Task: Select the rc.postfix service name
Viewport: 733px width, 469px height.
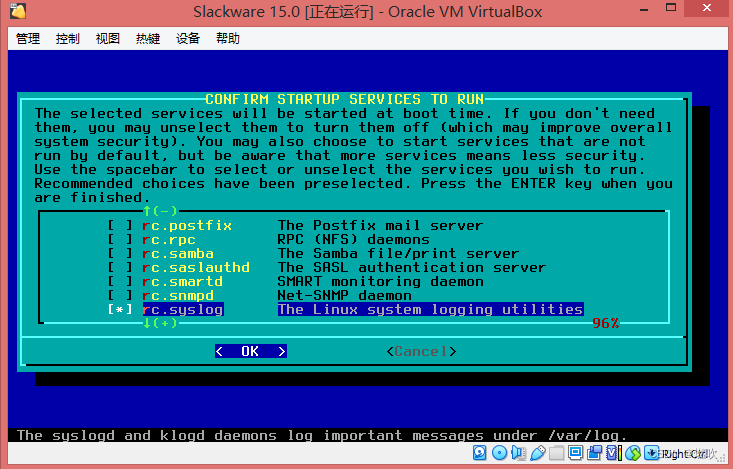Action: point(187,226)
